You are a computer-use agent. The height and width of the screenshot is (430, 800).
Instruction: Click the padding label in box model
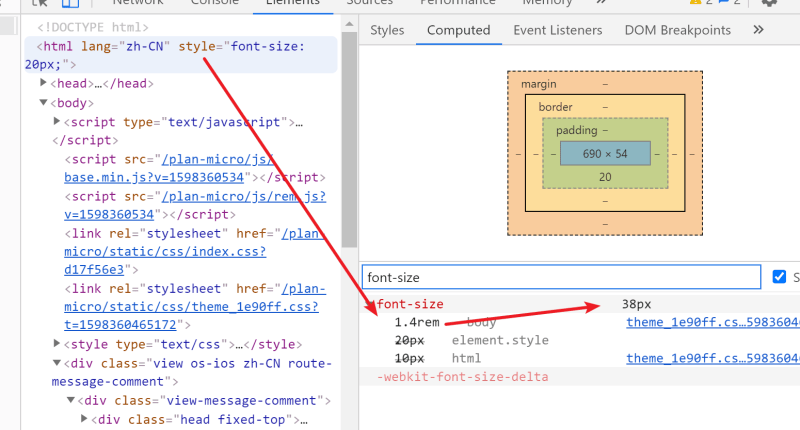click(x=577, y=131)
